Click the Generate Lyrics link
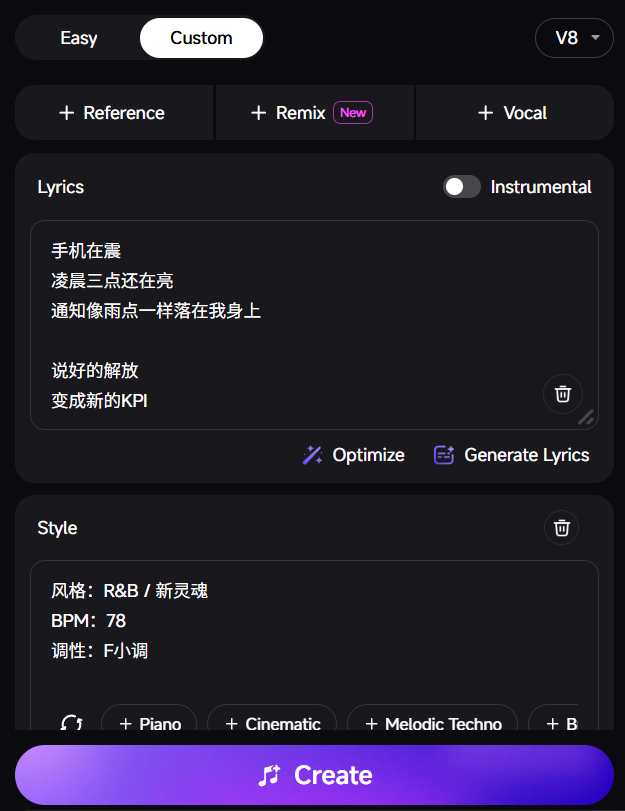The width and height of the screenshot is (625, 811). click(526, 455)
